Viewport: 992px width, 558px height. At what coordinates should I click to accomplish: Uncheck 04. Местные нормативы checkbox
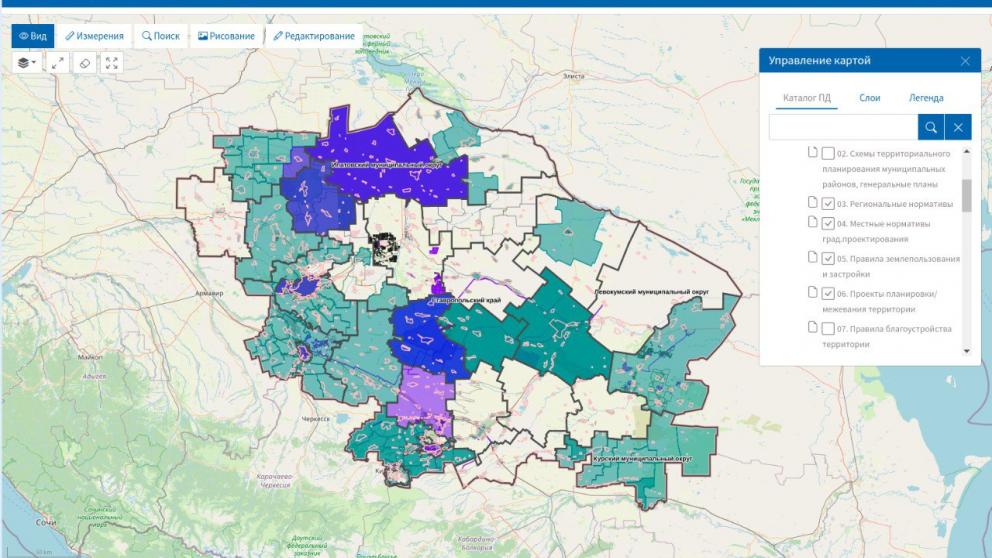tap(828, 223)
